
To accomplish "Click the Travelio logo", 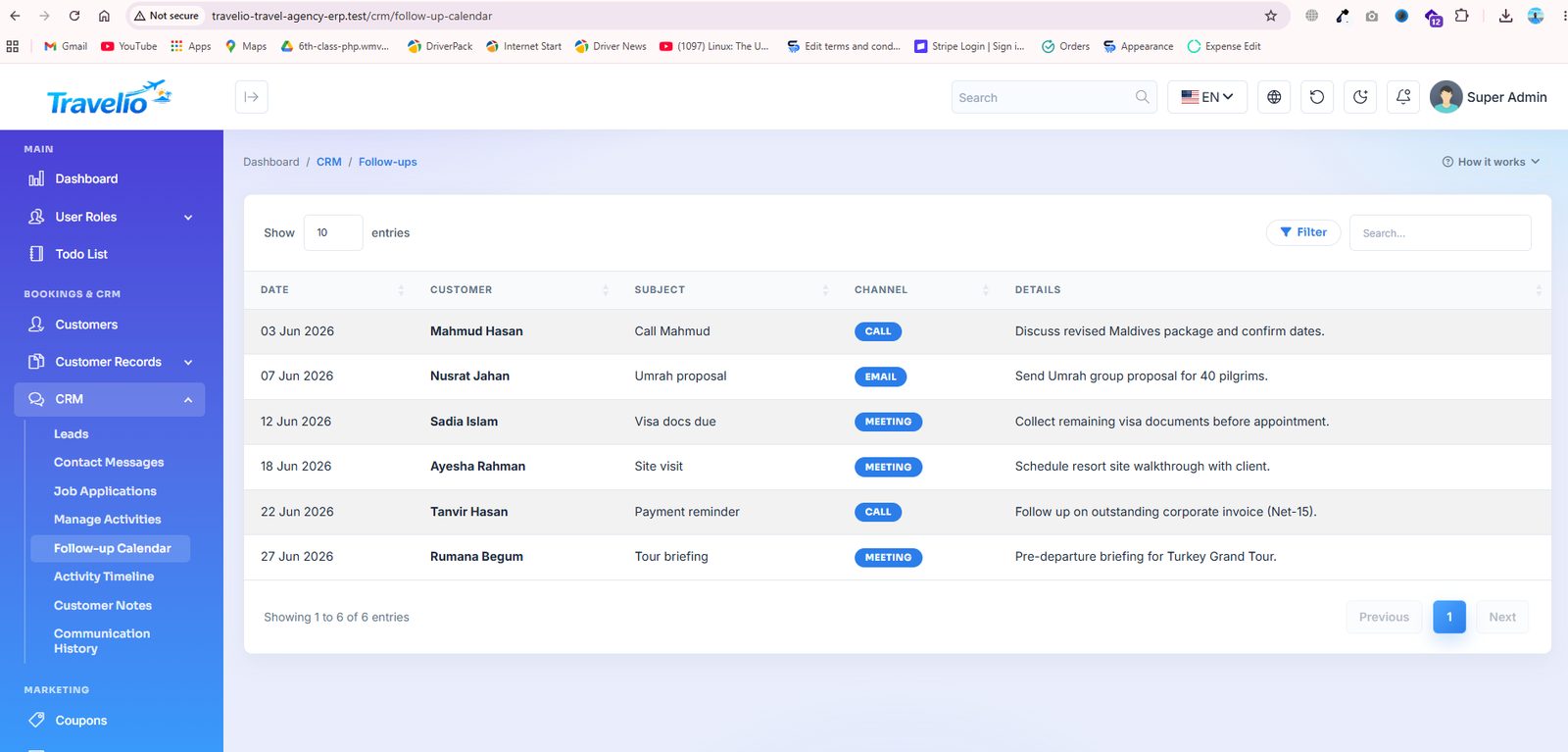I will [x=109, y=97].
